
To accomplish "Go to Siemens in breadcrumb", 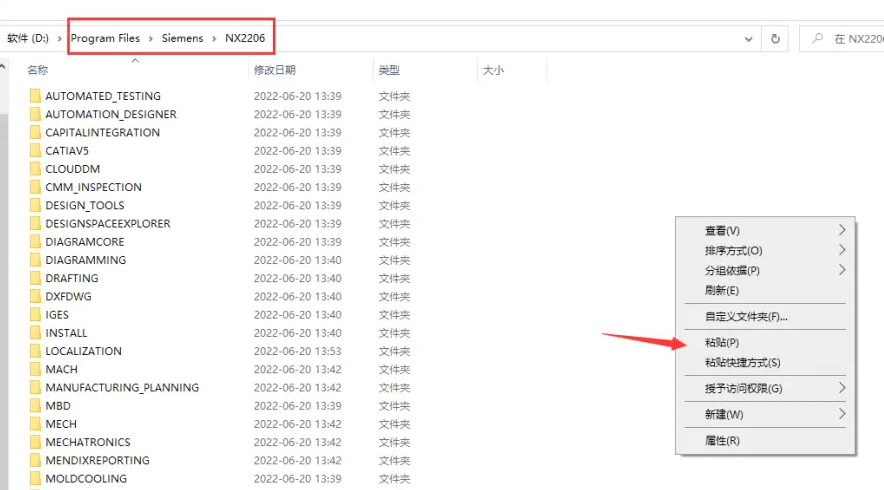I will coord(182,38).
